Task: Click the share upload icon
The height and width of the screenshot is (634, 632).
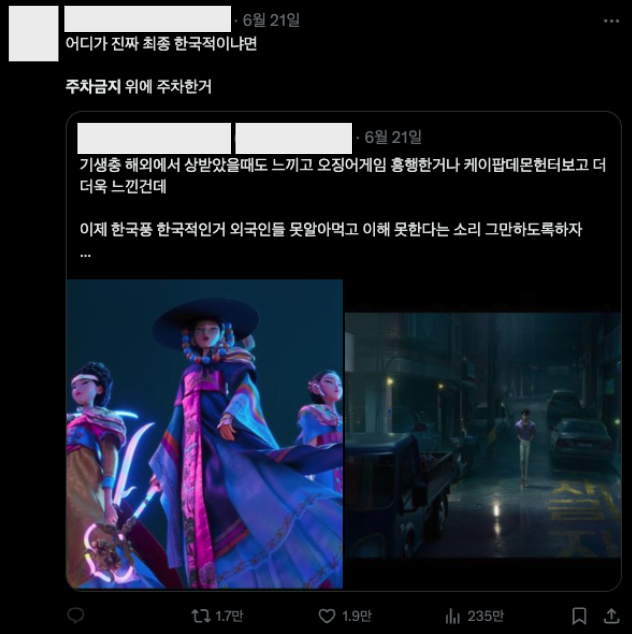Action: pyautogui.click(x=611, y=616)
